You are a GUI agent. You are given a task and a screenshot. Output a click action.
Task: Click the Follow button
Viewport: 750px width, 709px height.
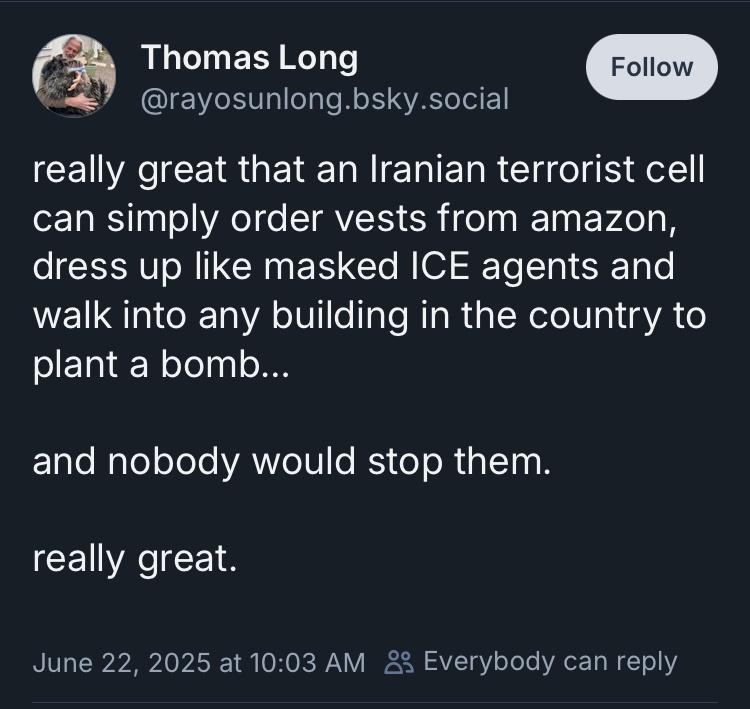651,67
